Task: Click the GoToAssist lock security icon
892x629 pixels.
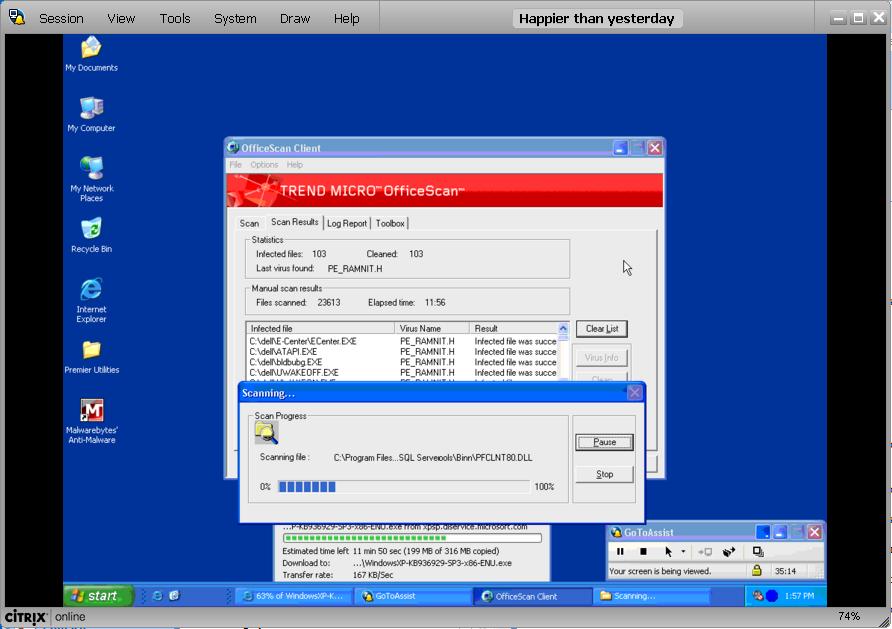Action: 757,570
